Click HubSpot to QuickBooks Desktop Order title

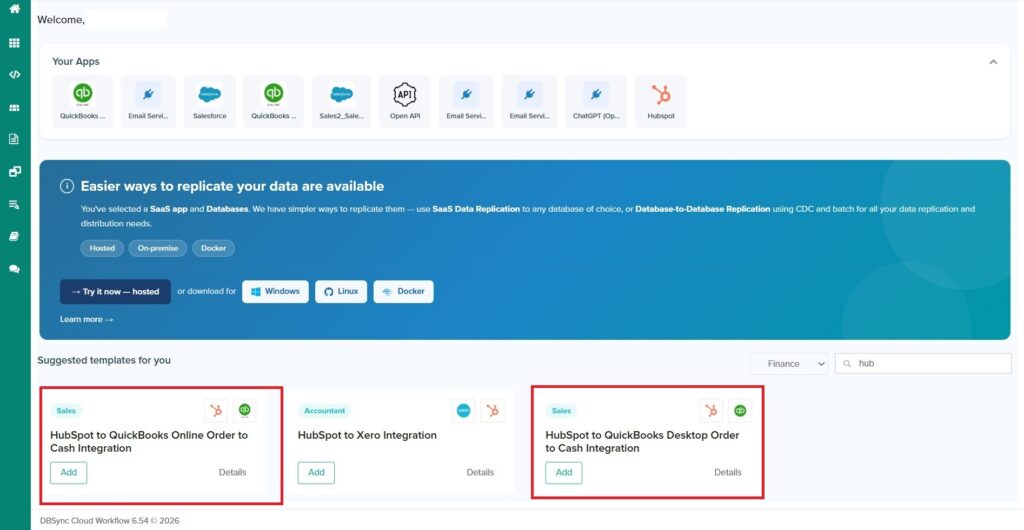pyautogui.click(x=643, y=442)
